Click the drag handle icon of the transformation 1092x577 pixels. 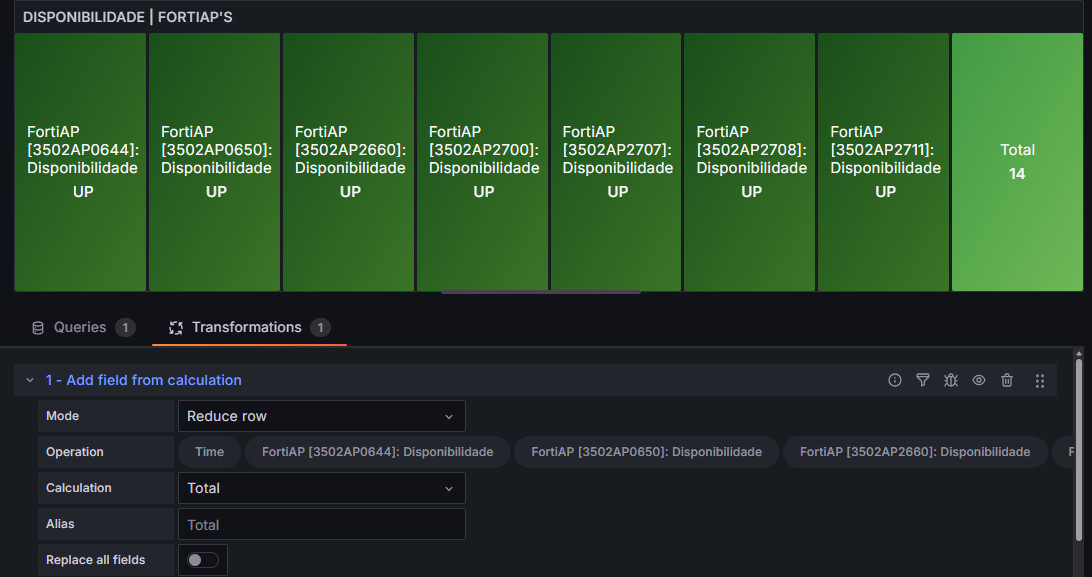tap(1040, 381)
